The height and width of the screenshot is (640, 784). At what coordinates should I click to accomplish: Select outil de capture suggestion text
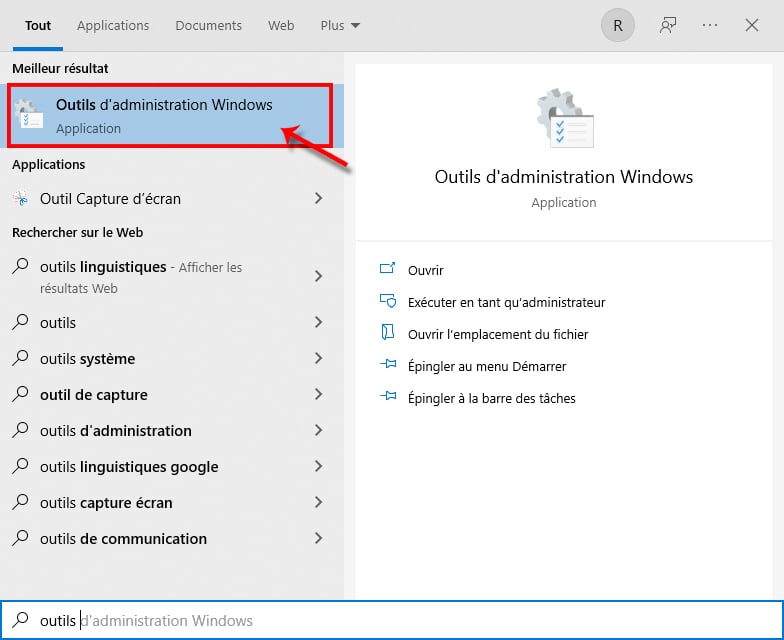[94, 395]
